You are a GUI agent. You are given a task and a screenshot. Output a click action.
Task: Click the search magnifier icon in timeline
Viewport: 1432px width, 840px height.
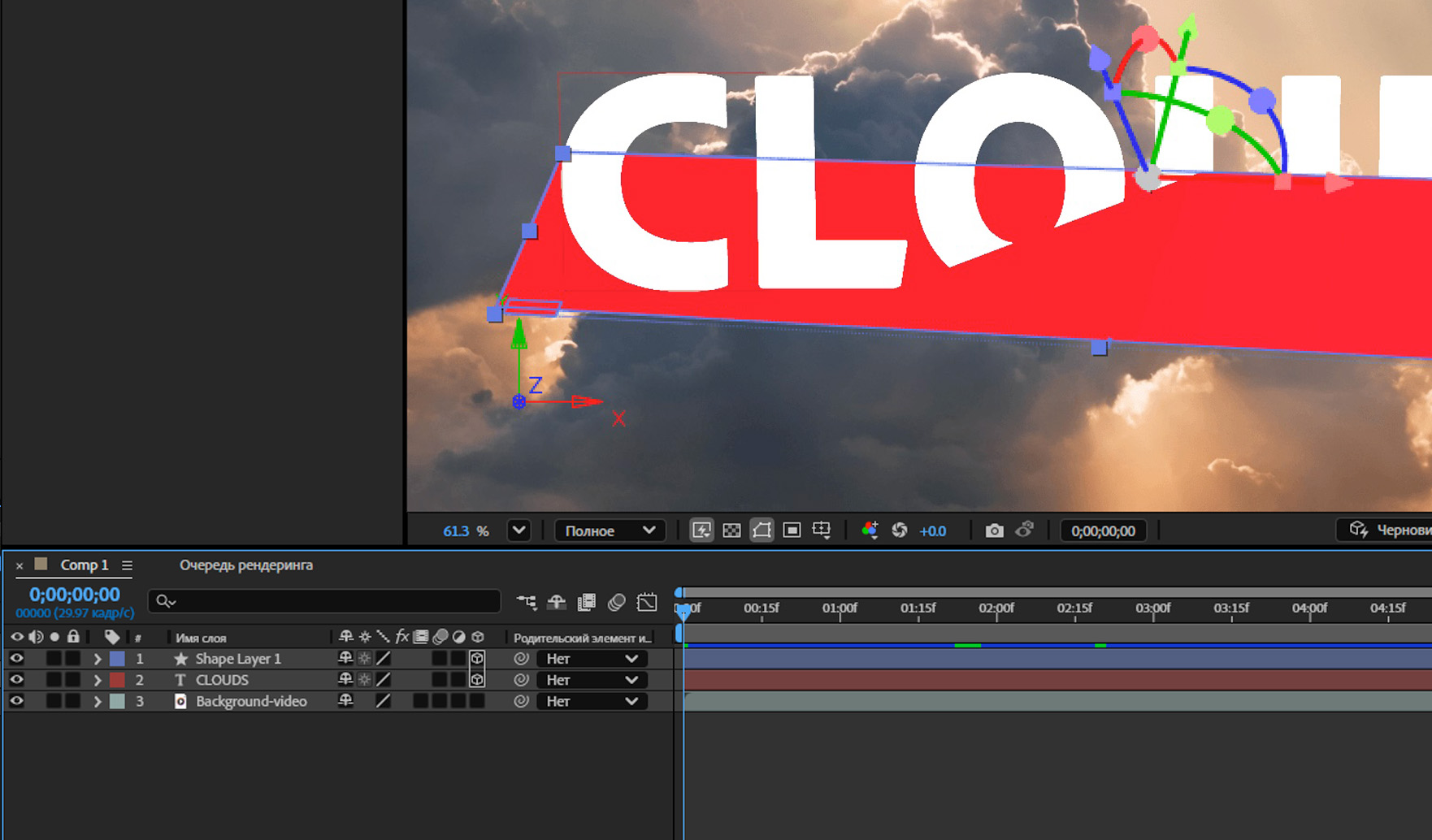point(166,601)
